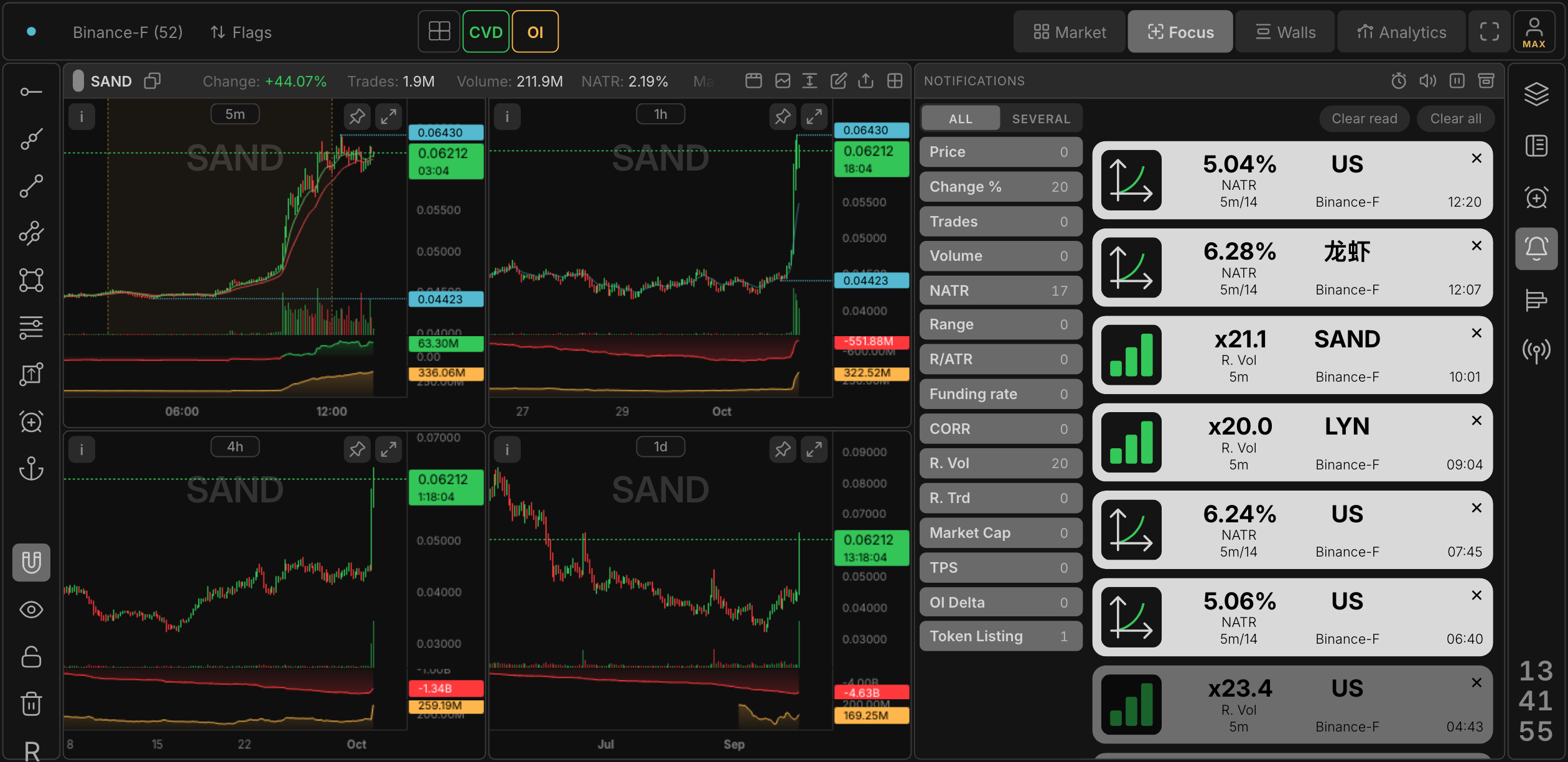Viewport: 1568px width, 762px height.
Task: Switch to the Walls tab
Action: 1286,32
